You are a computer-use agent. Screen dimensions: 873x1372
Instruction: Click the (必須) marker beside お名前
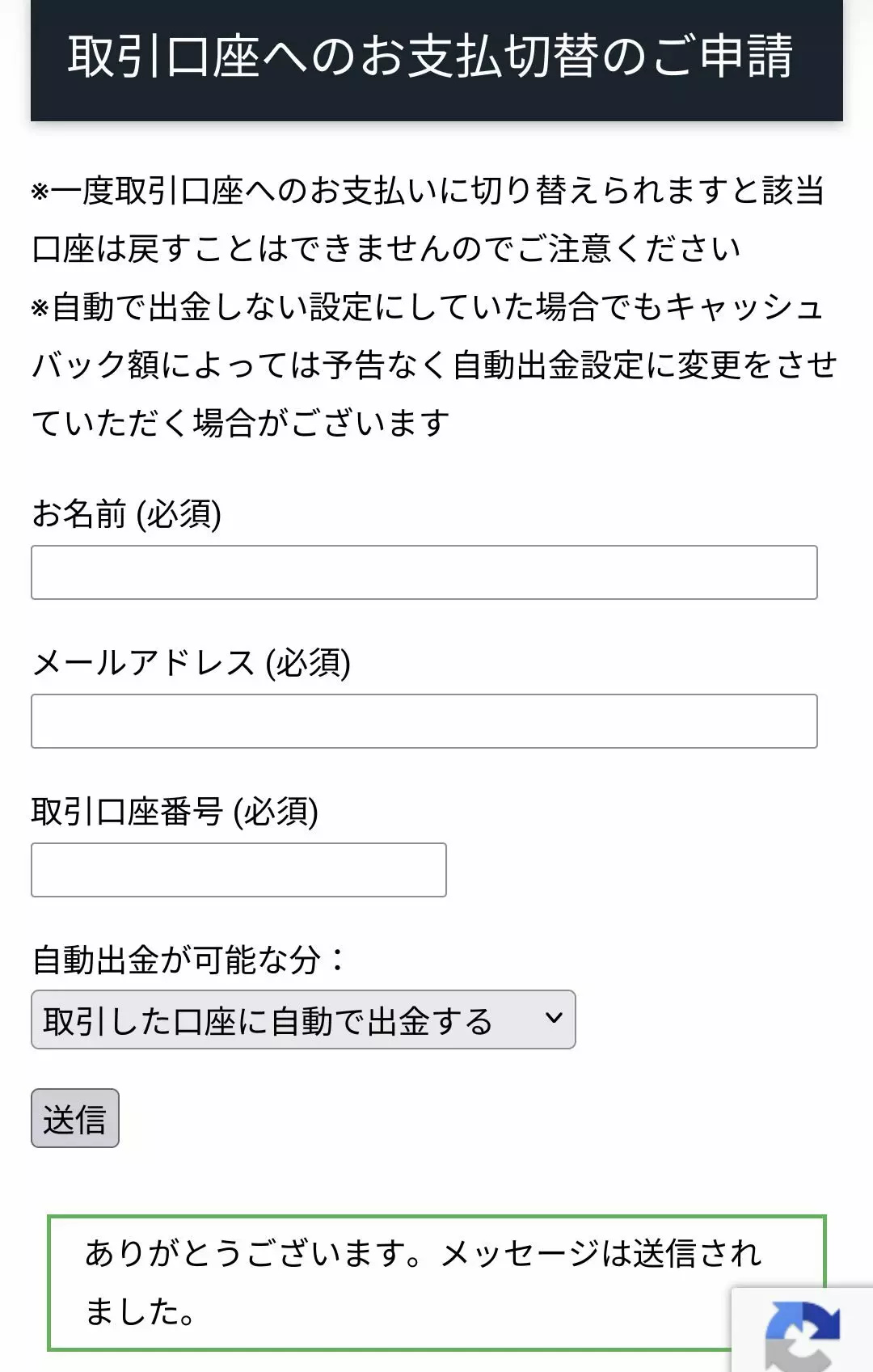tap(179, 513)
